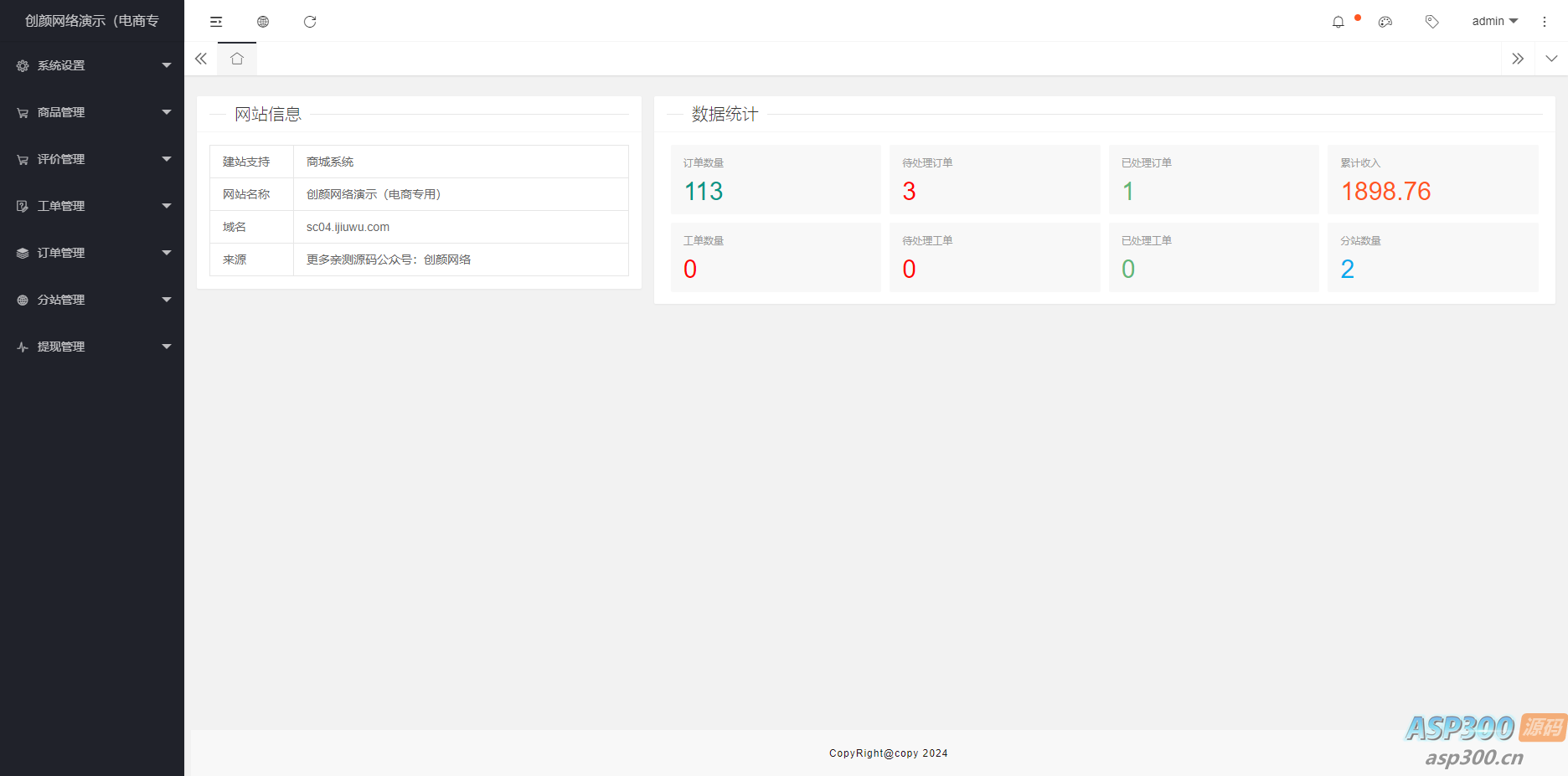The width and height of the screenshot is (1568, 776).
Task: Click the 订单管理 layers icon
Action: [x=23, y=253]
